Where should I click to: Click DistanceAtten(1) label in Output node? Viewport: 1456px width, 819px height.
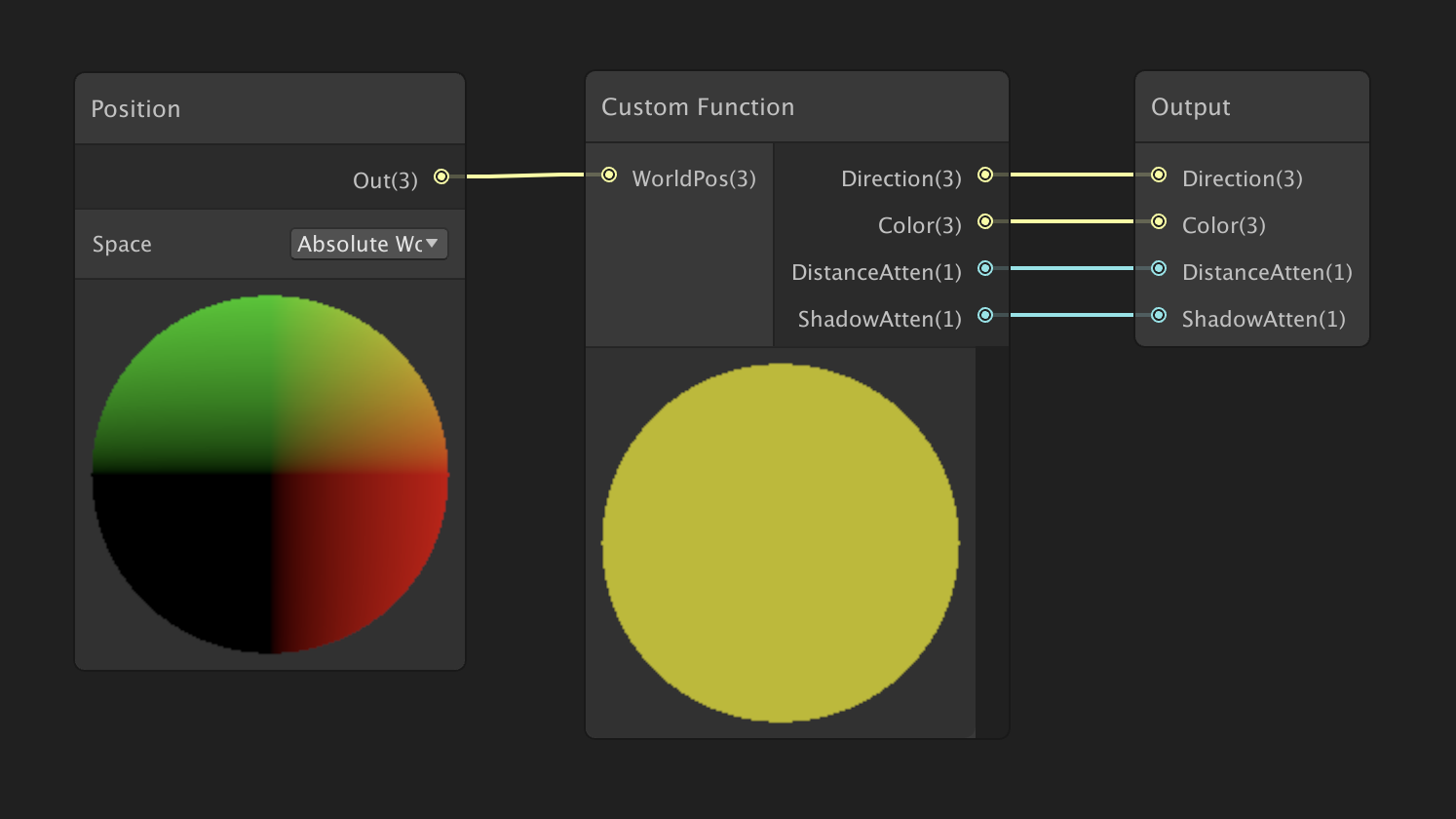(x=1267, y=272)
